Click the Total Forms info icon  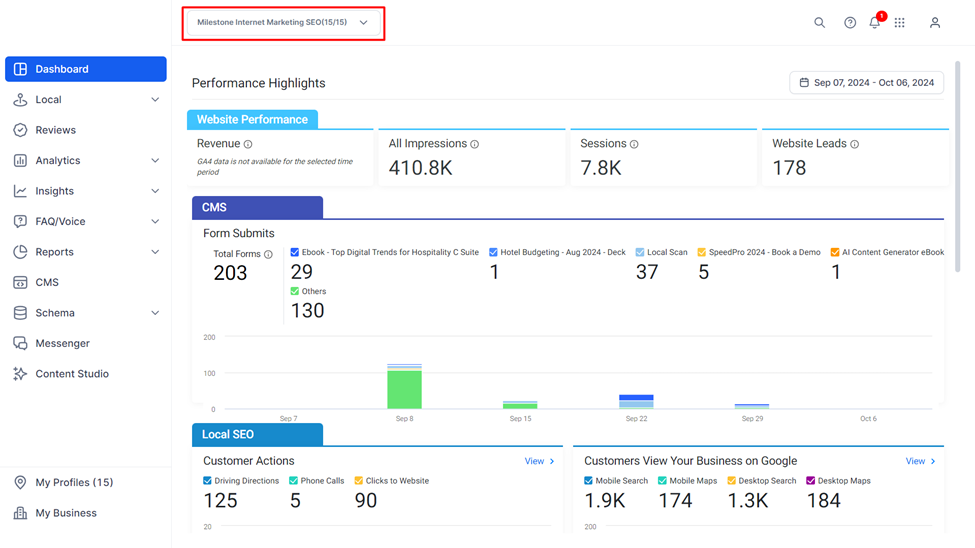[268, 254]
